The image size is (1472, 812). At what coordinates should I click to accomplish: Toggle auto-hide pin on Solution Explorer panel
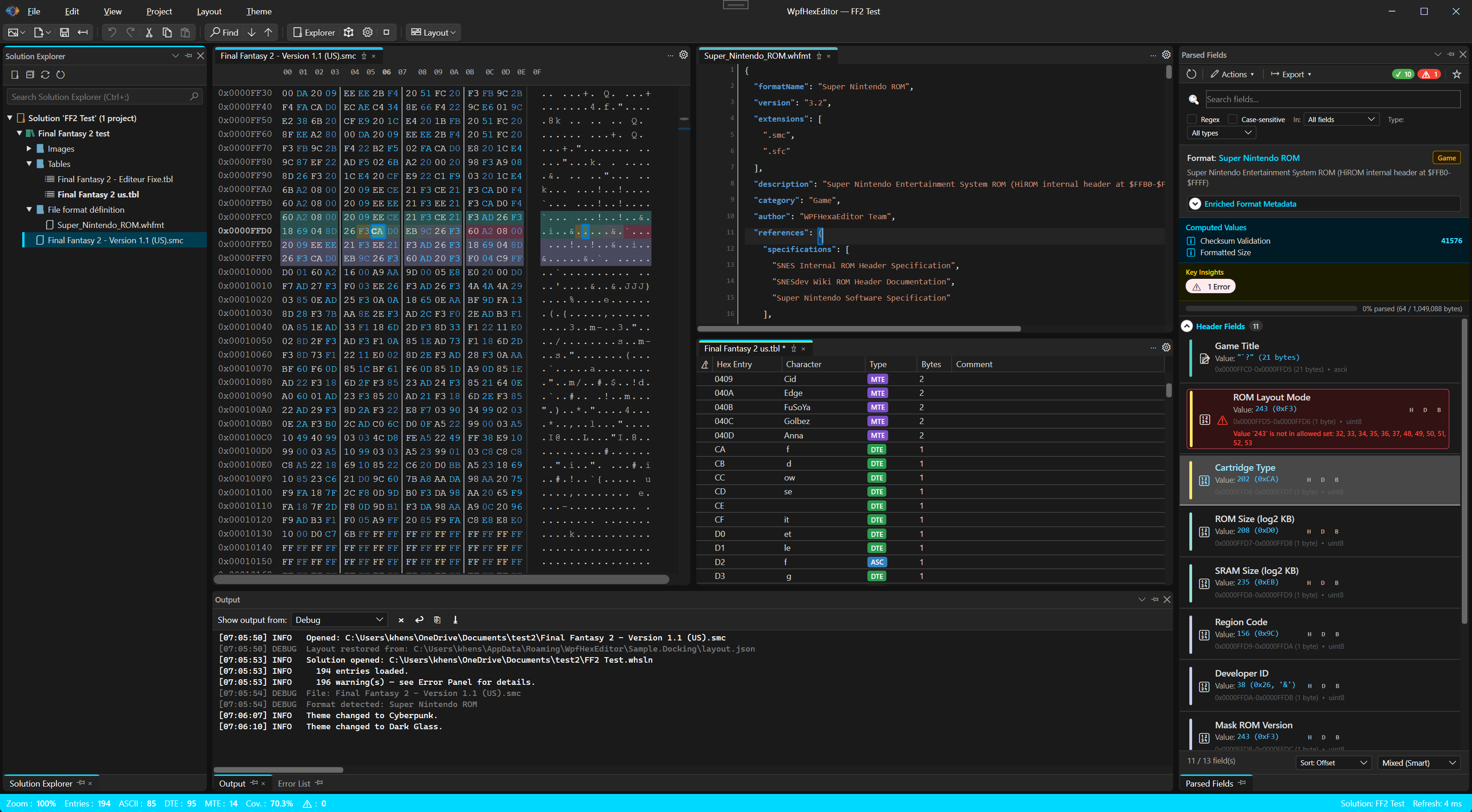[189, 56]
